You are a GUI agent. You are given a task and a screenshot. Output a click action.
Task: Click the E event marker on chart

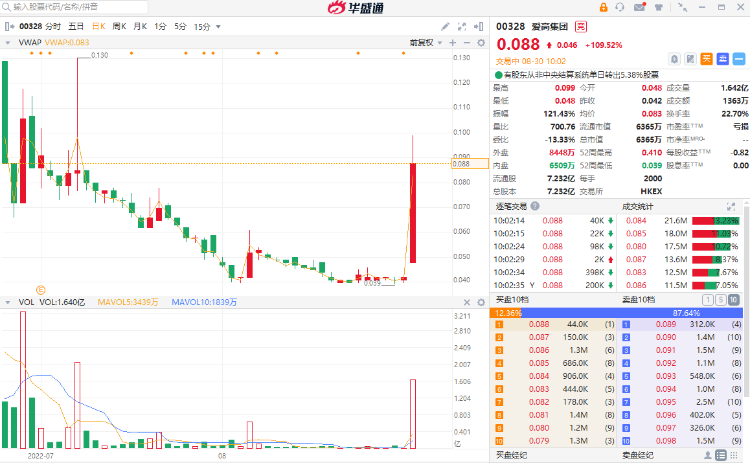41,290
